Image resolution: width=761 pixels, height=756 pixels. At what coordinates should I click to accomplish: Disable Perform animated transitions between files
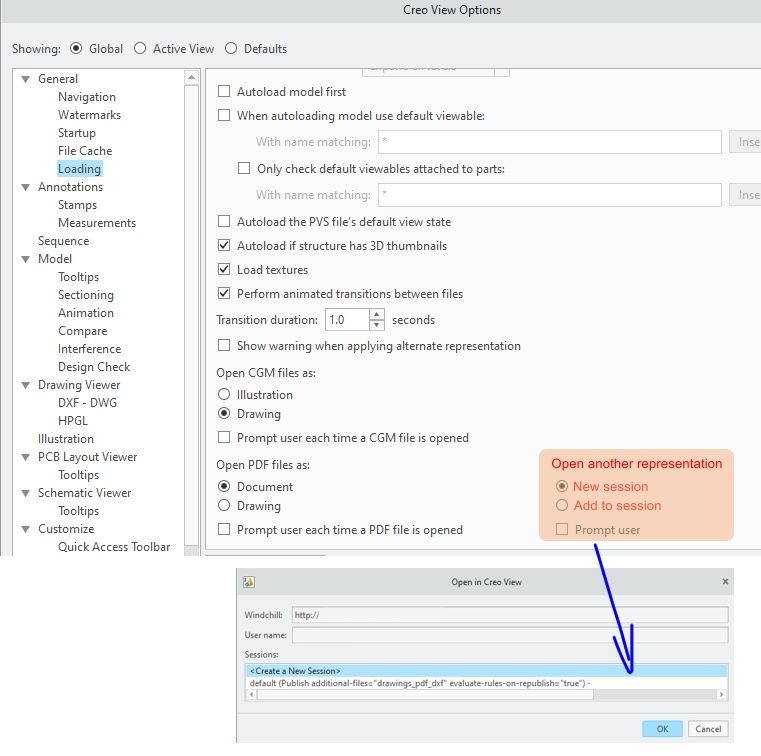pyautogui.click(x=224, y=294)
